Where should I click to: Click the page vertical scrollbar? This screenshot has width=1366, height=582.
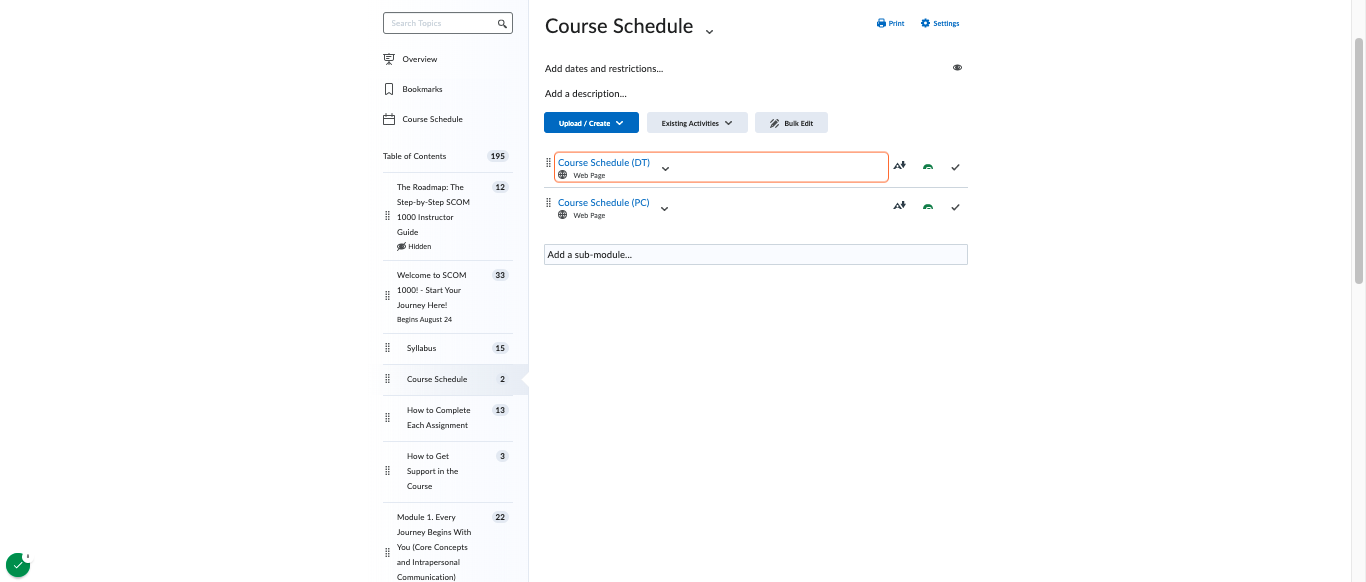tap(1358, 160)
